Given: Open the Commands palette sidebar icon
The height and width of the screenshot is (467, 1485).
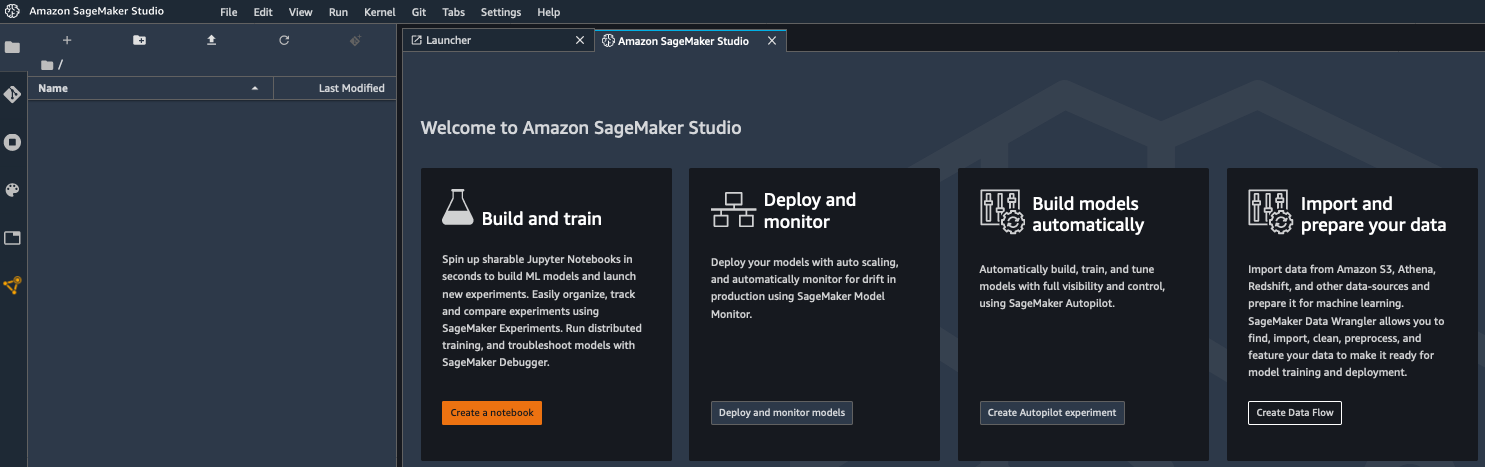Looking at the screenshot, I should tap(12, 190).
